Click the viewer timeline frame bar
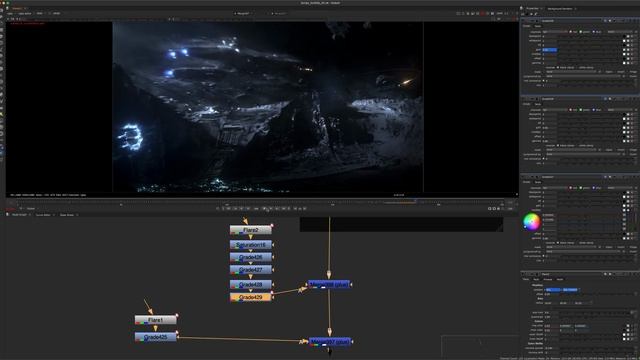This screenshot has height=360, width=640. tap(261, 203)
